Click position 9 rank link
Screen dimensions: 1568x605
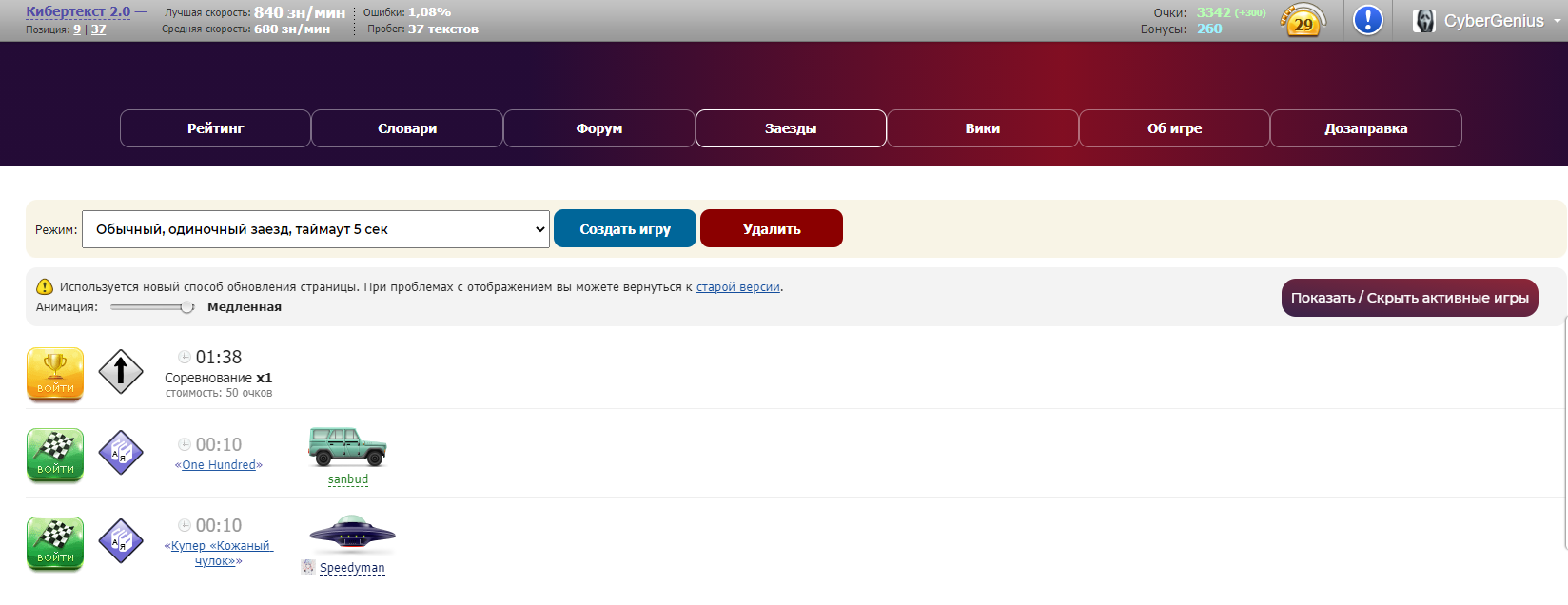(x=77, y=29)
